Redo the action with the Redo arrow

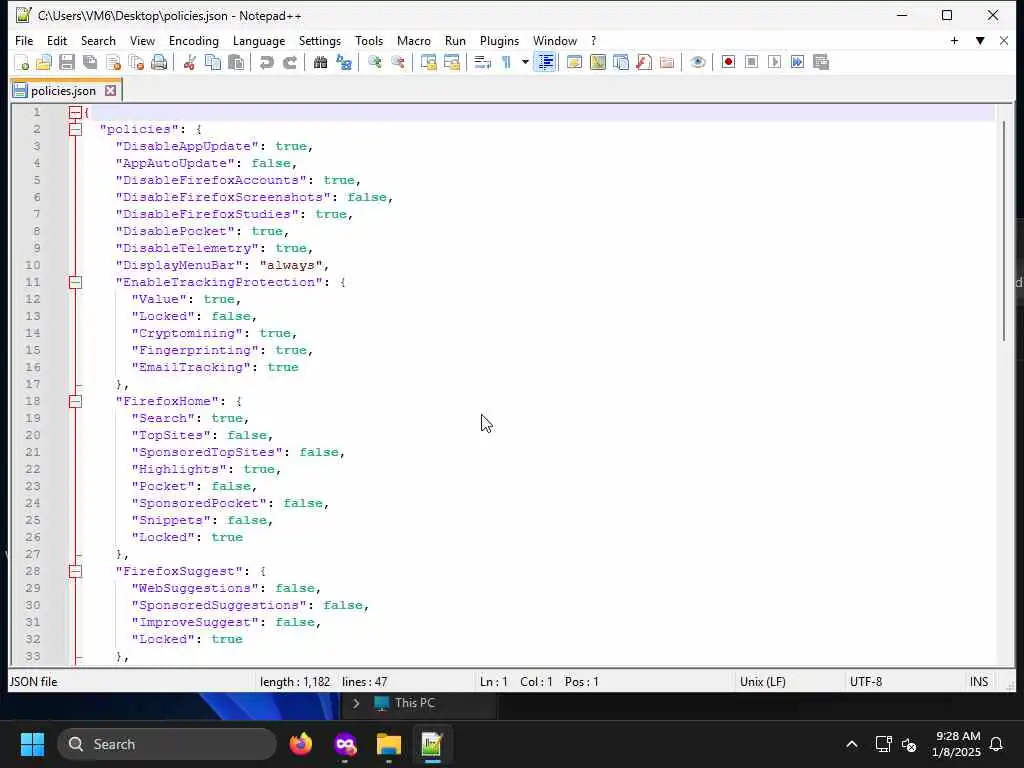290,62
